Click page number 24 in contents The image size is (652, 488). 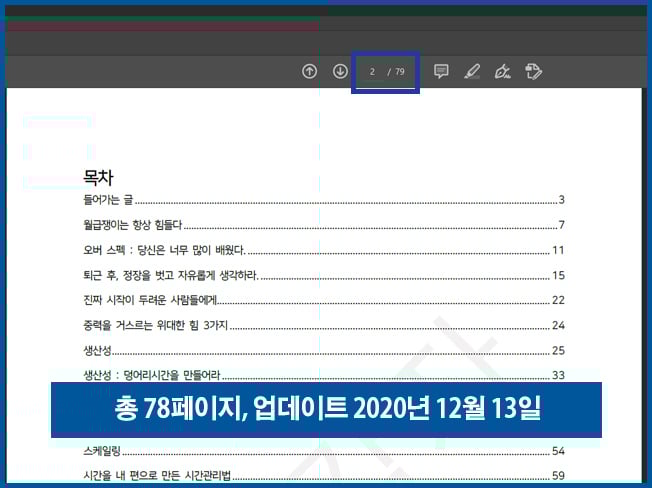tap(558, 325)
